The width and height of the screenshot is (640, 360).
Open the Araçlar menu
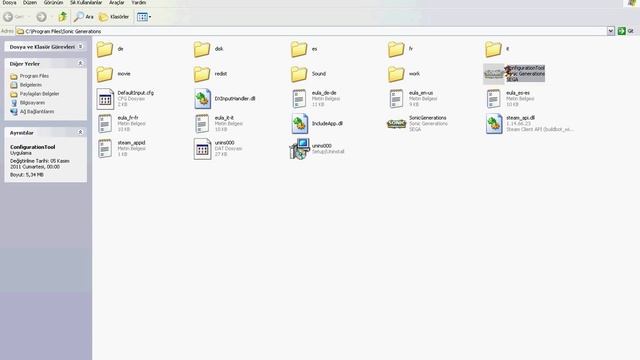pos(116,2)
